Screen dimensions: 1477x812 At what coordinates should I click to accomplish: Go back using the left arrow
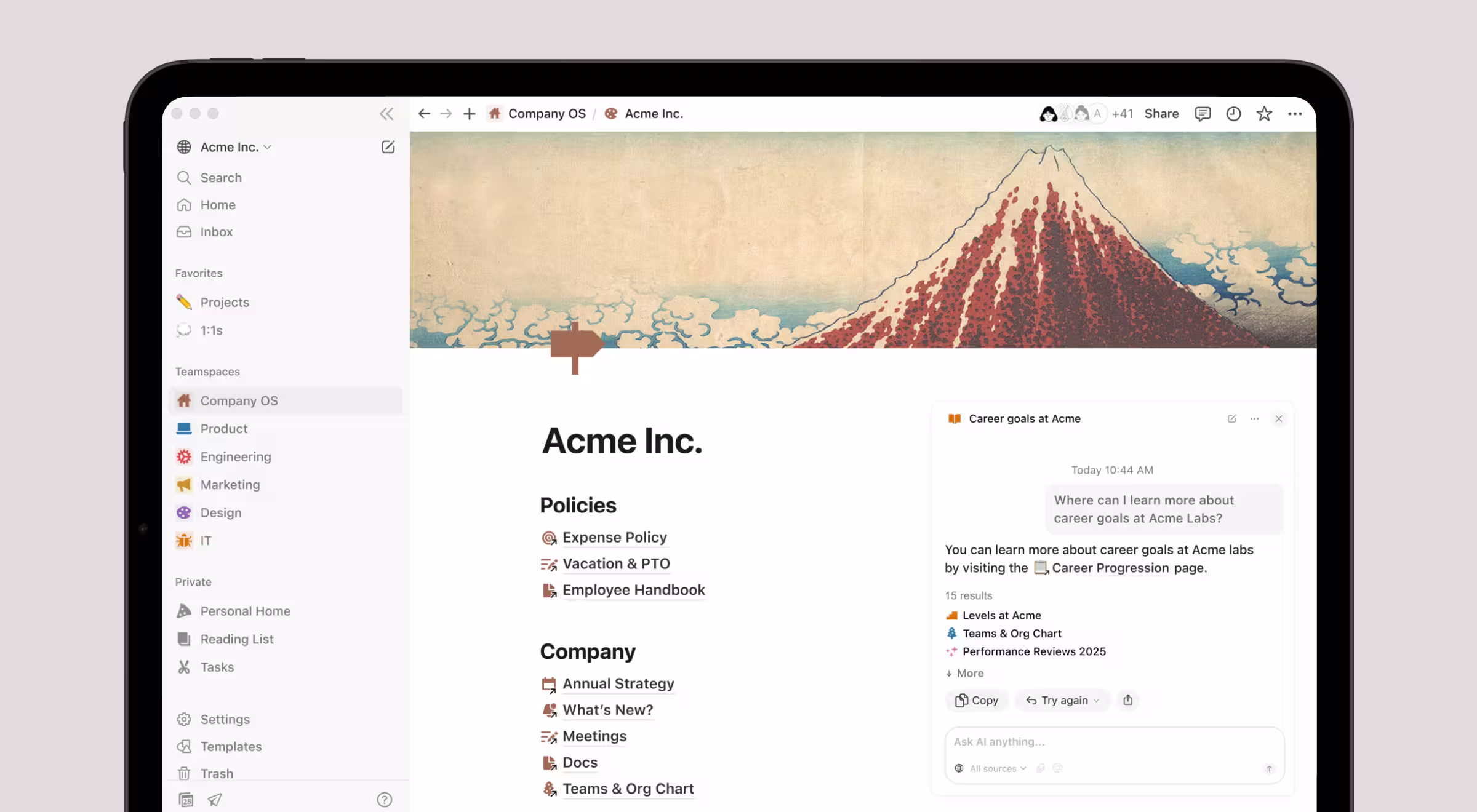pos(424,114)
